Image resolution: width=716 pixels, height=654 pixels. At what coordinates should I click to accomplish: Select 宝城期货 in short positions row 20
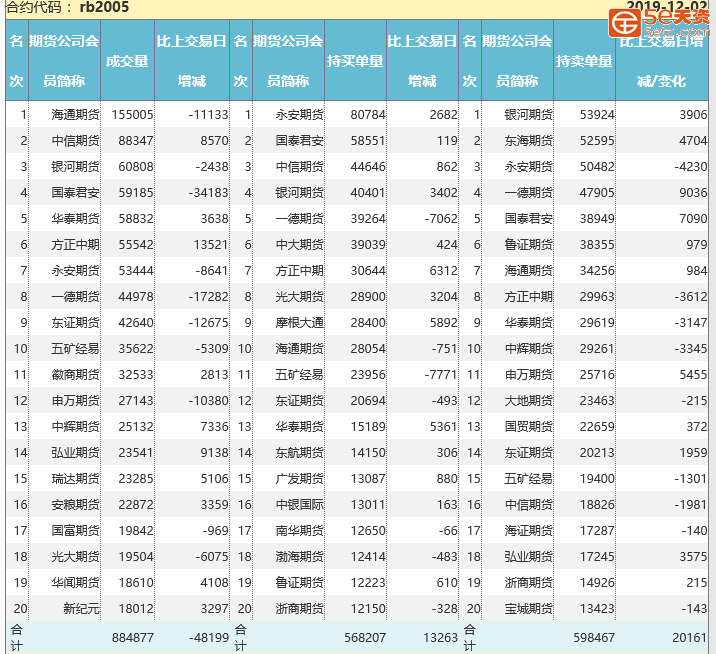(x=528, y=609)
